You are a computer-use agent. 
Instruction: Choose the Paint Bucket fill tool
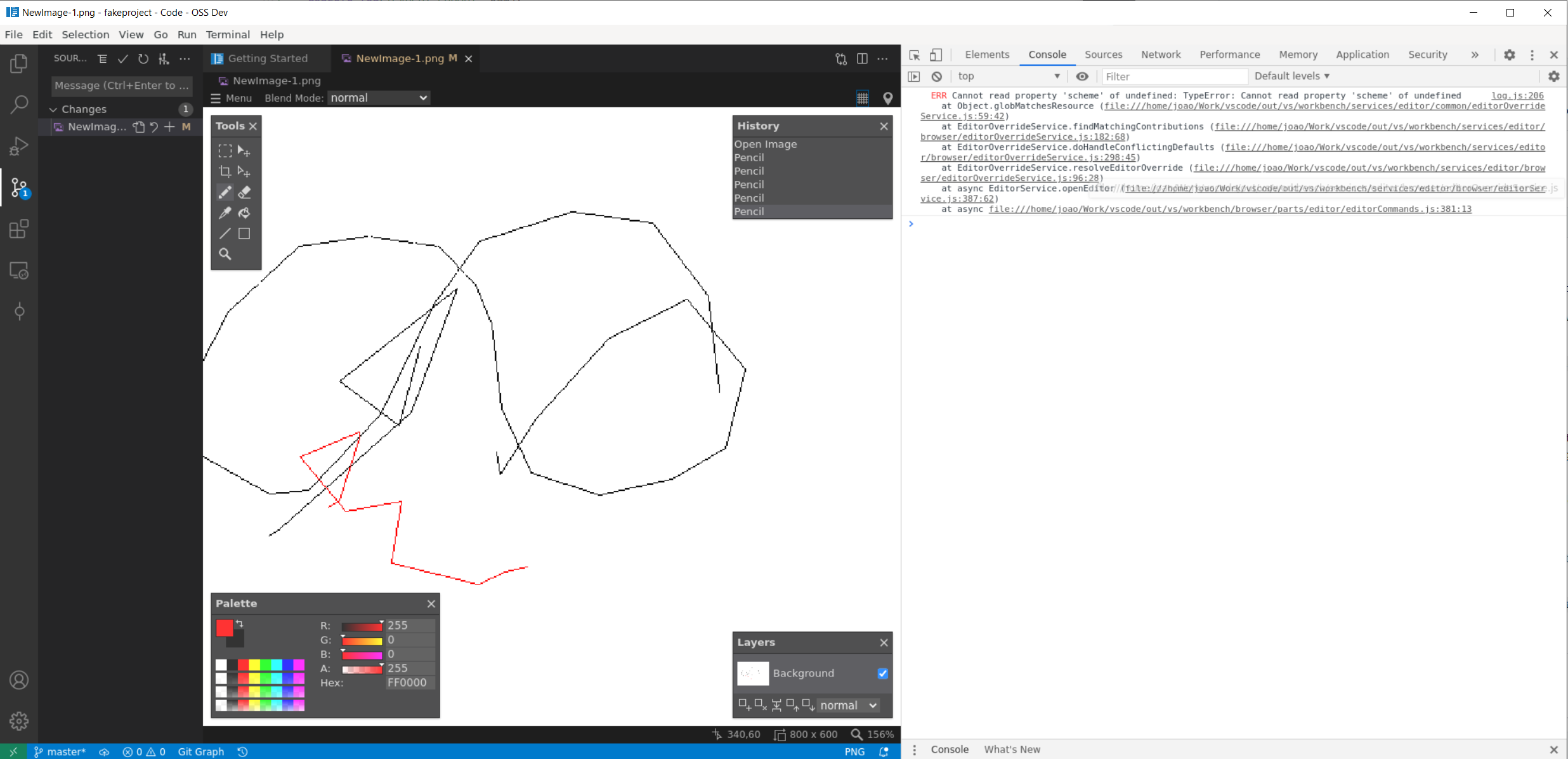(245, 213)
